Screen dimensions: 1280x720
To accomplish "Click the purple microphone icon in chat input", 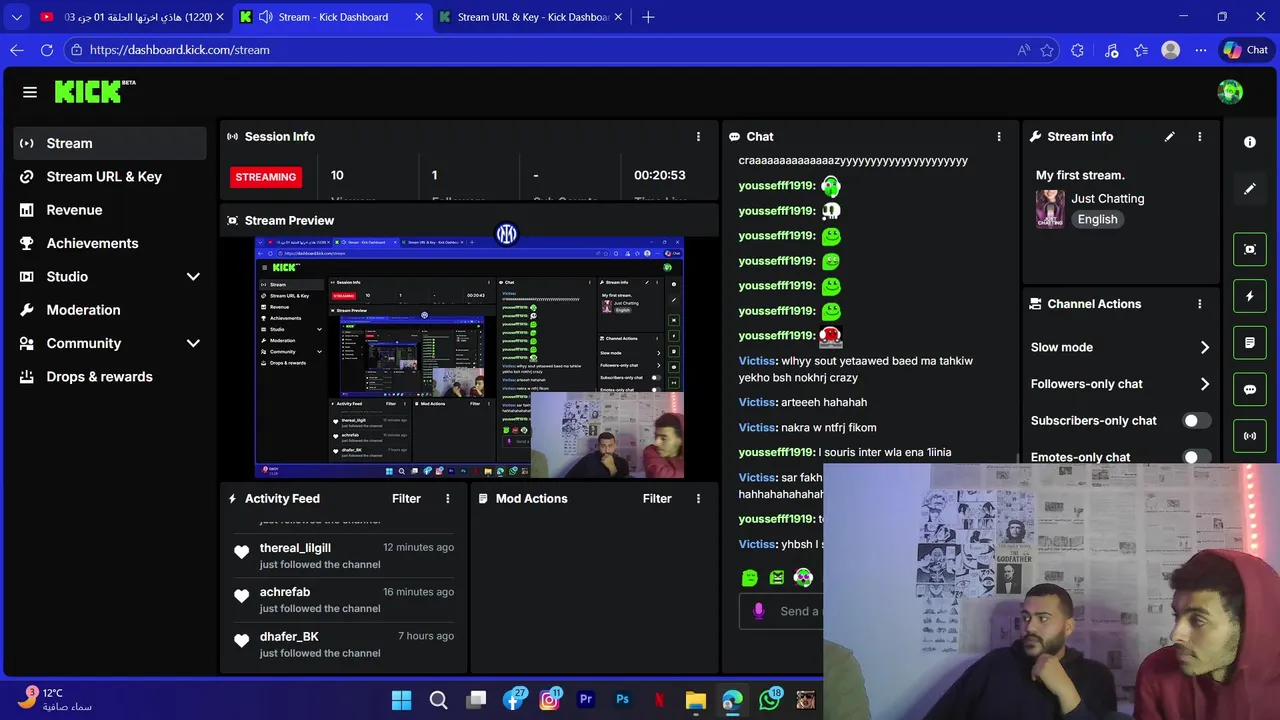I will point(759,611).
